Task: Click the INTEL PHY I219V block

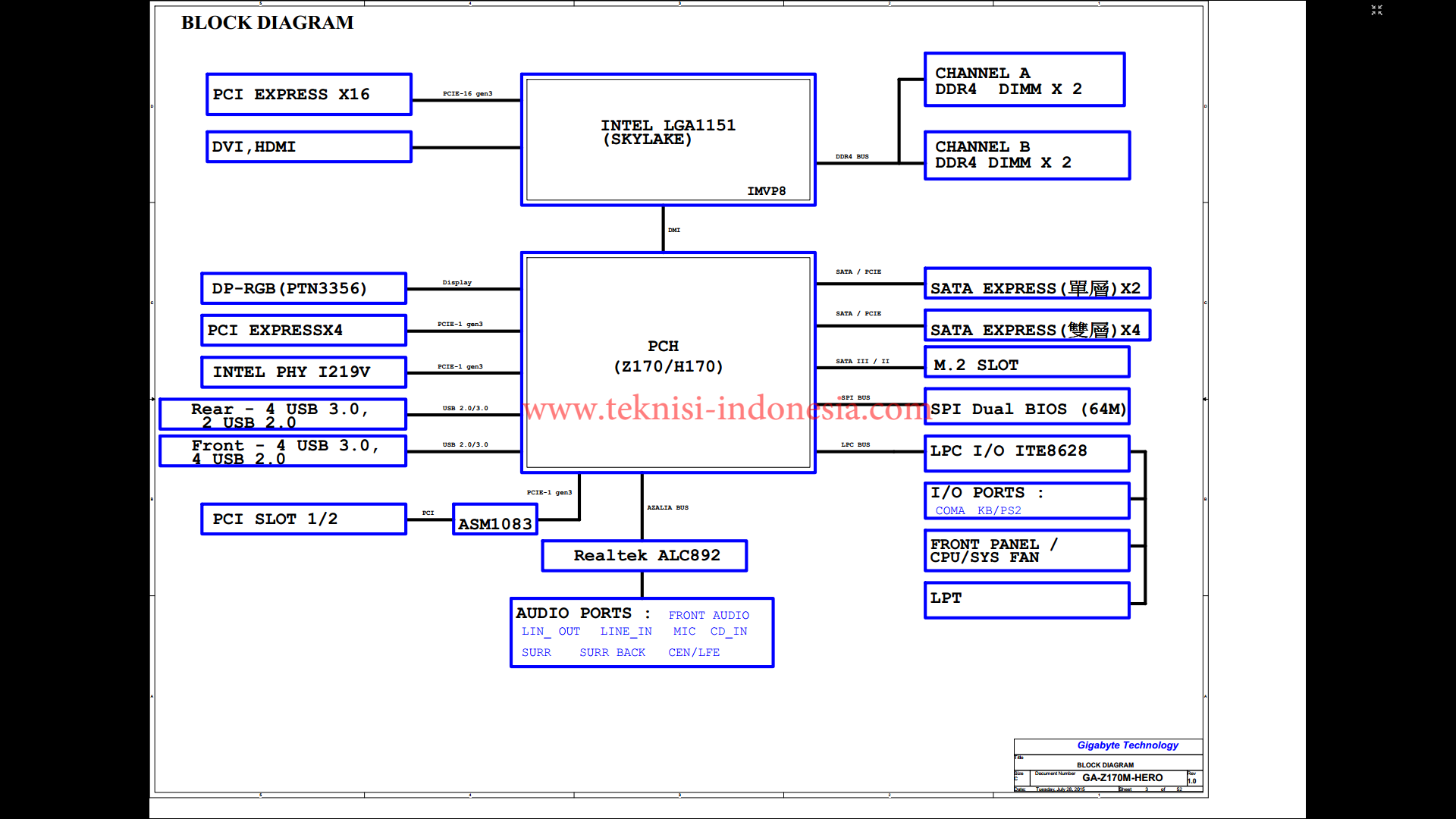Action: [x=303, y=372]
